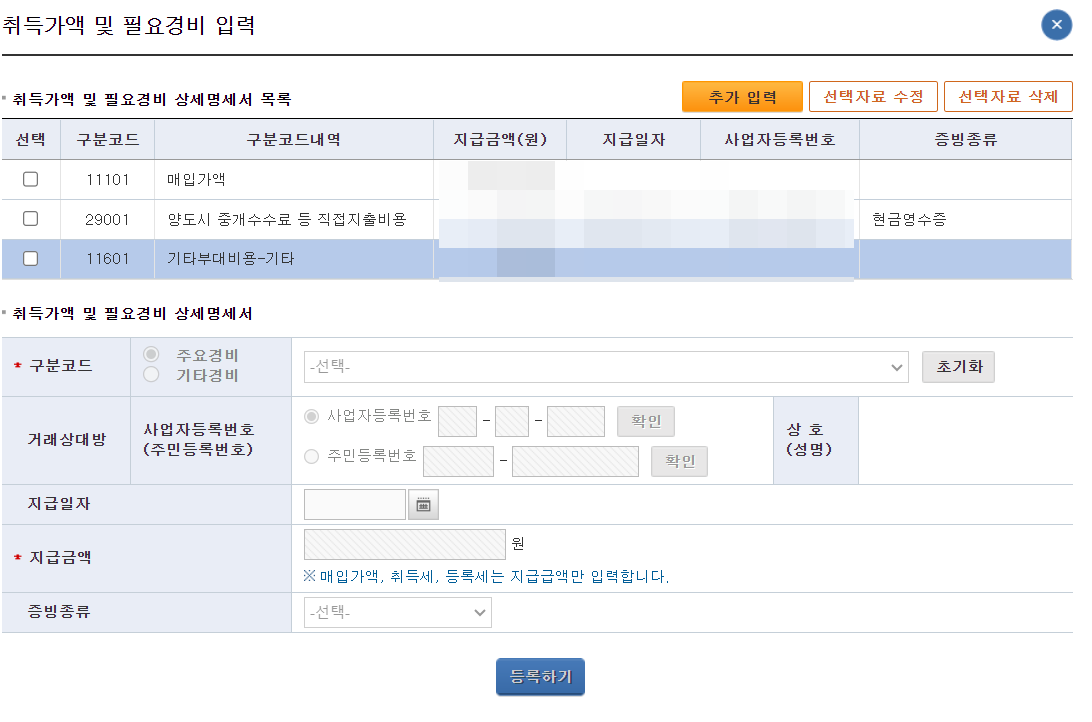This screenshot has height=722, width=1092.
Task: Select the 사업자등록번호 radio option
Action: pyautogui.click(x=311, y=417)
